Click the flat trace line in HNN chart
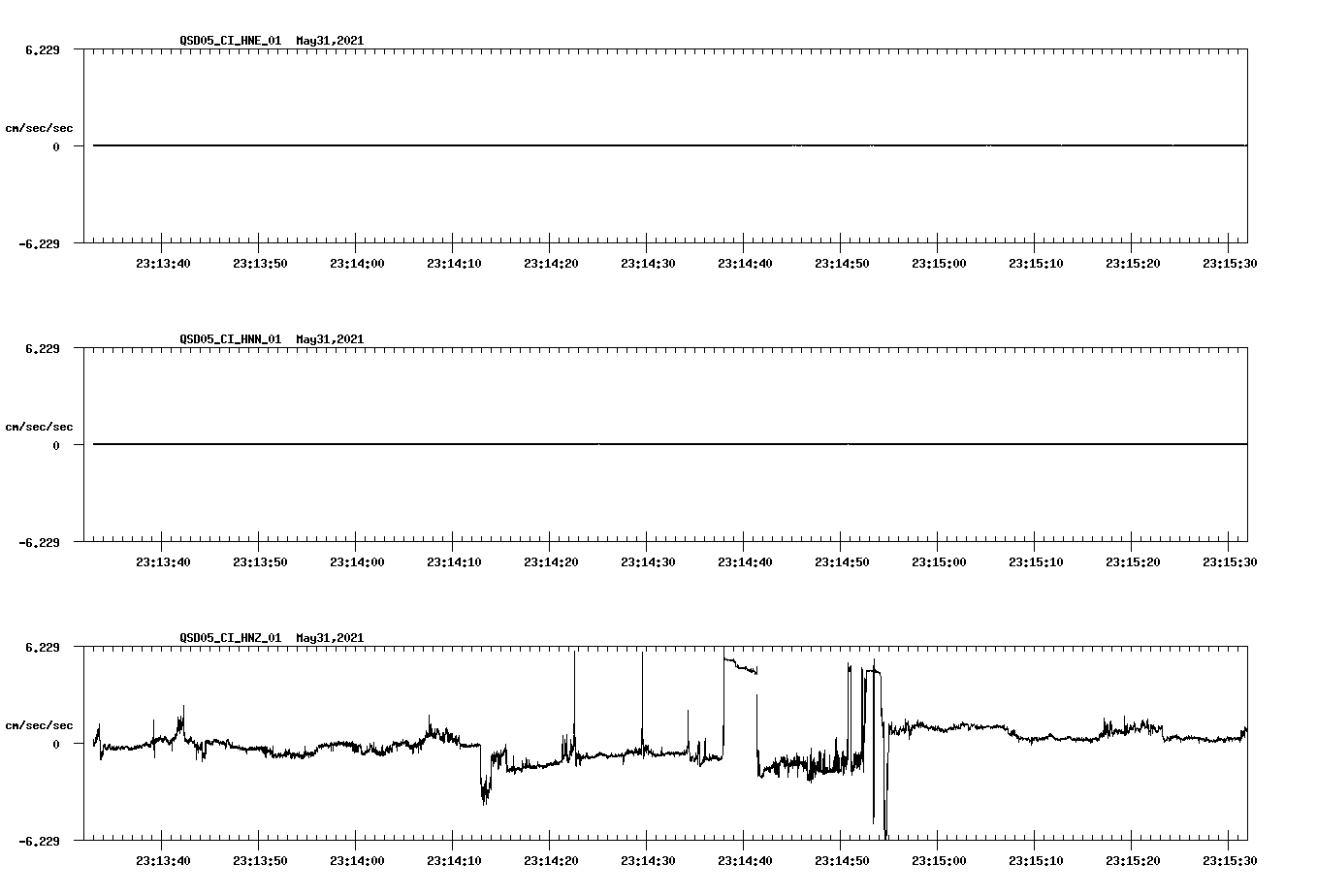This screenshot has height=896, width=1317. pos(670,444)
